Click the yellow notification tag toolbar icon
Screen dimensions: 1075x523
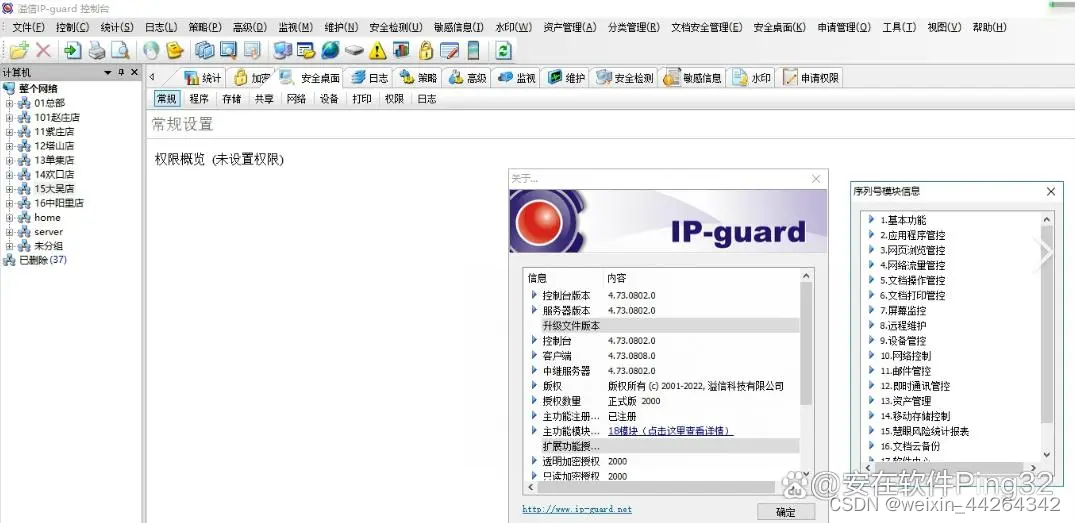pos(176,50)
